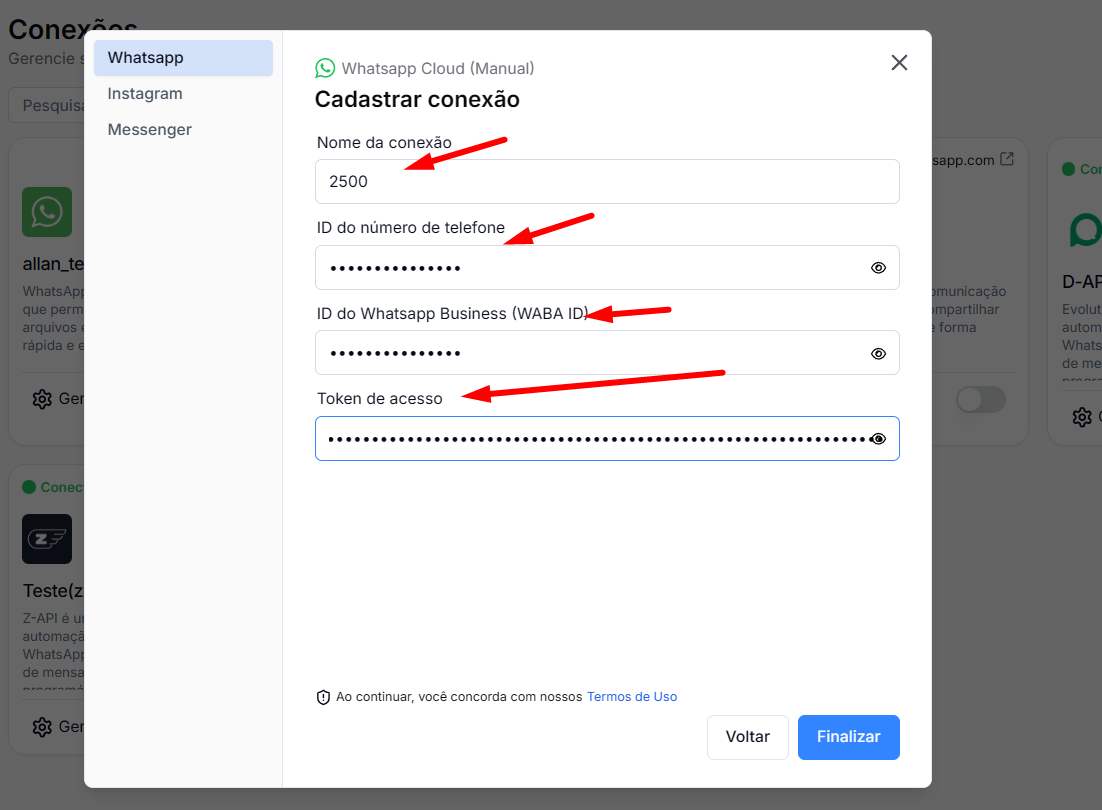Click the WhatsApp Cloud logo icon in the header

(325, 68)
